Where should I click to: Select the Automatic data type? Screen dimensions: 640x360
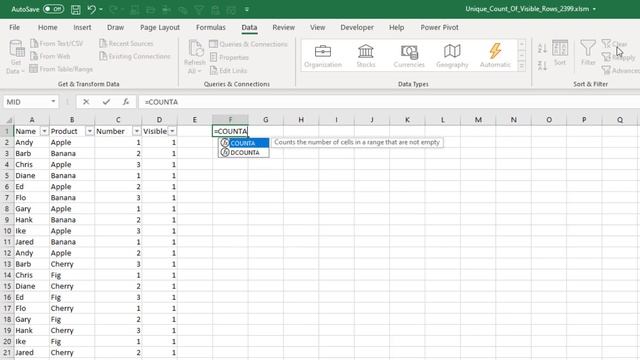[495, 56]
